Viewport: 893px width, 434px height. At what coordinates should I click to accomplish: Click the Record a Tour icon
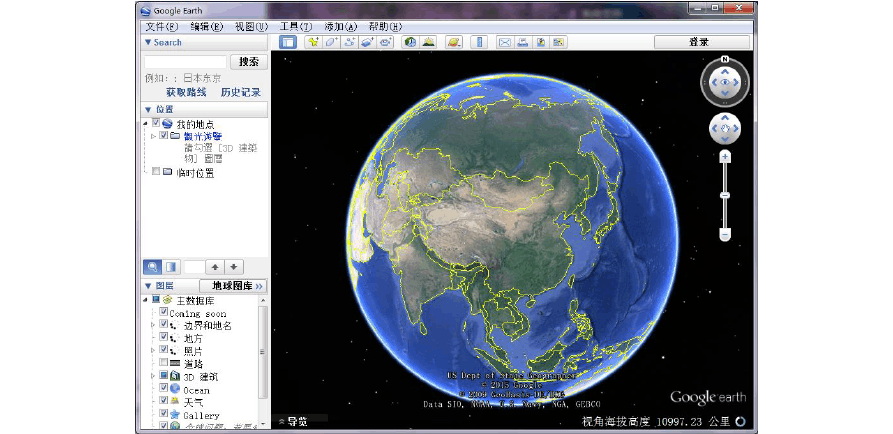pyautogui.click(x=387, y=42)
